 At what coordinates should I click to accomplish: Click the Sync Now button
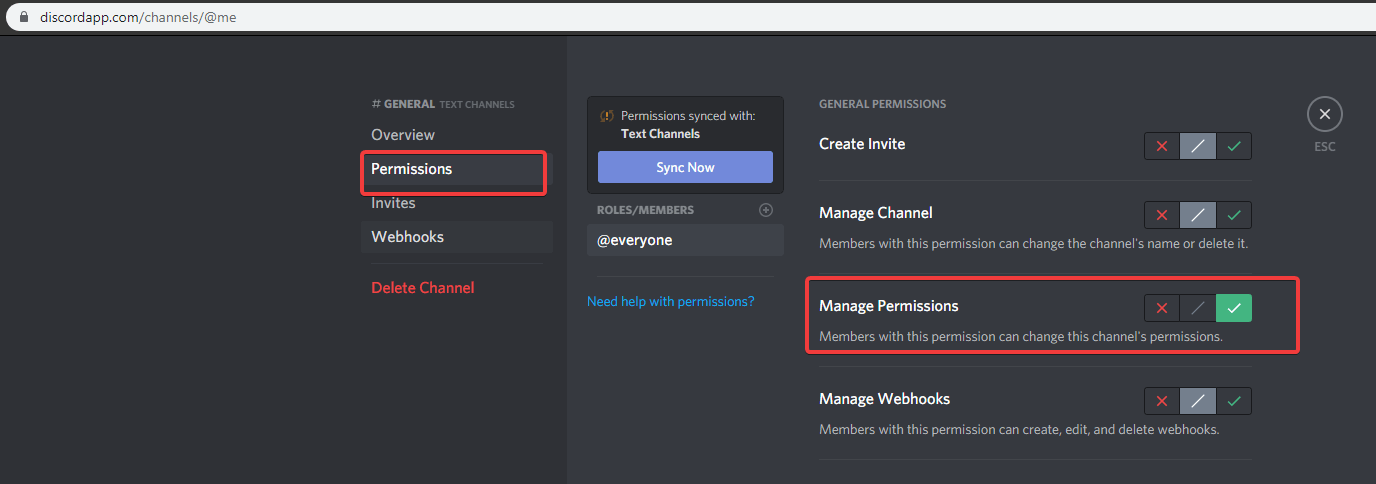685,167
